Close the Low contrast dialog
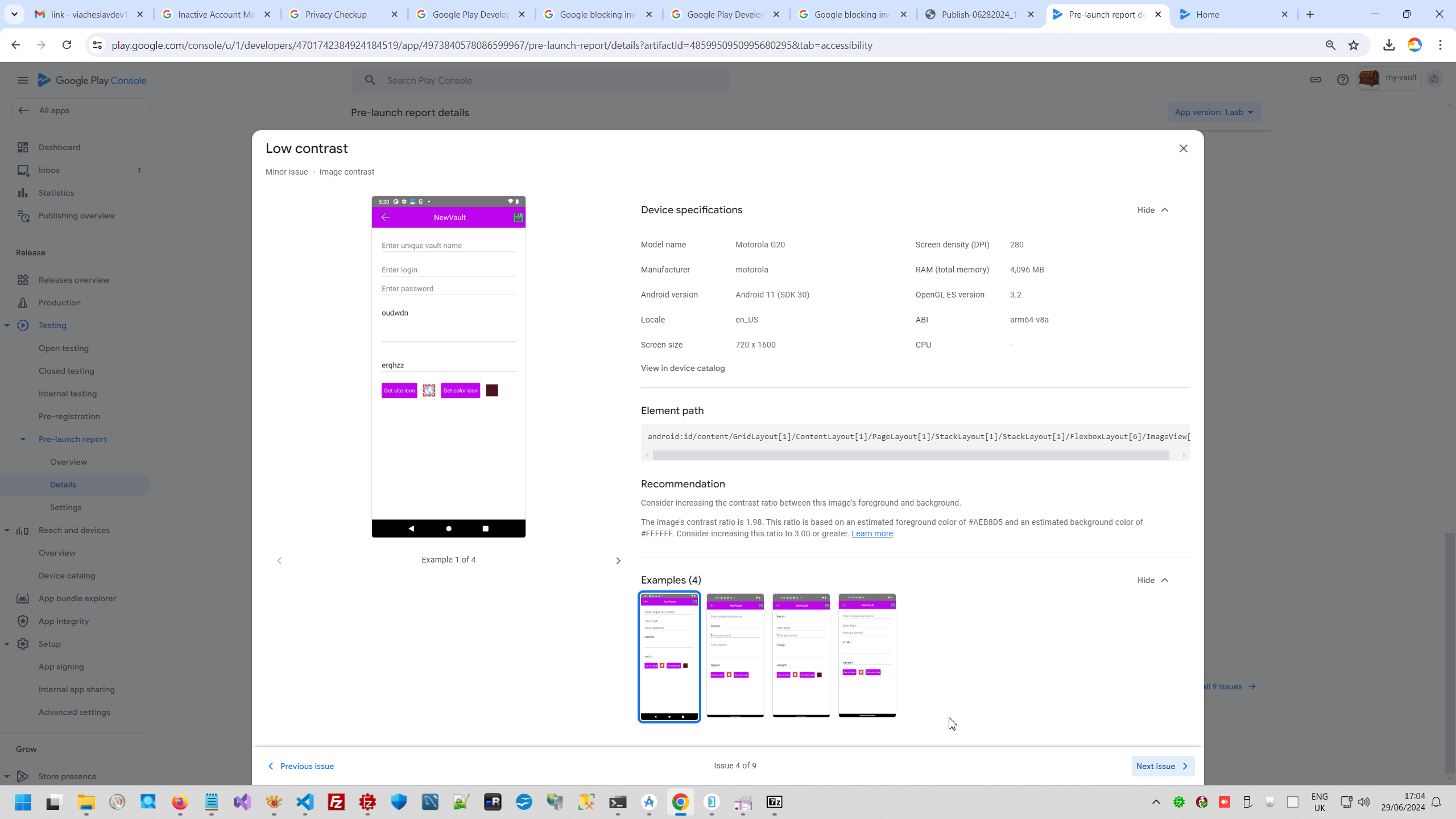 point(1183,148)
